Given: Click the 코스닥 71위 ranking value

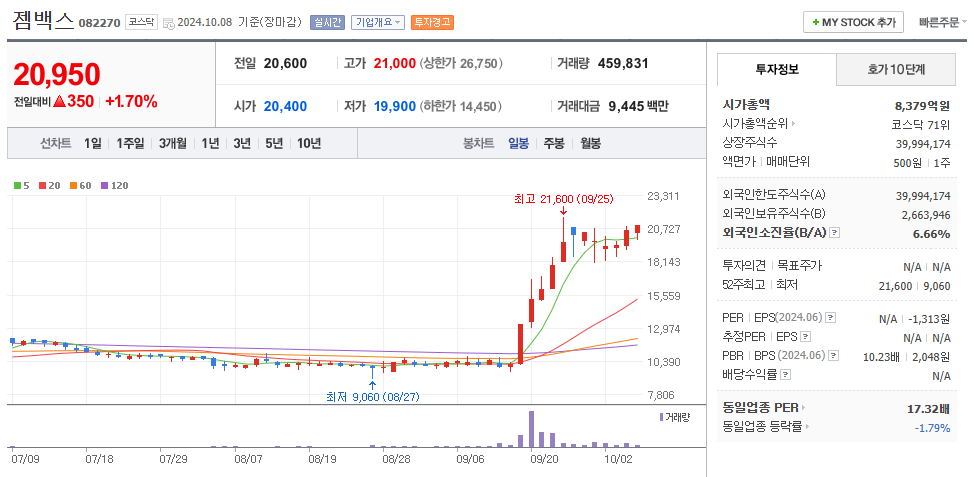Looking at the screenshot, I should click(x=921, y=124).
